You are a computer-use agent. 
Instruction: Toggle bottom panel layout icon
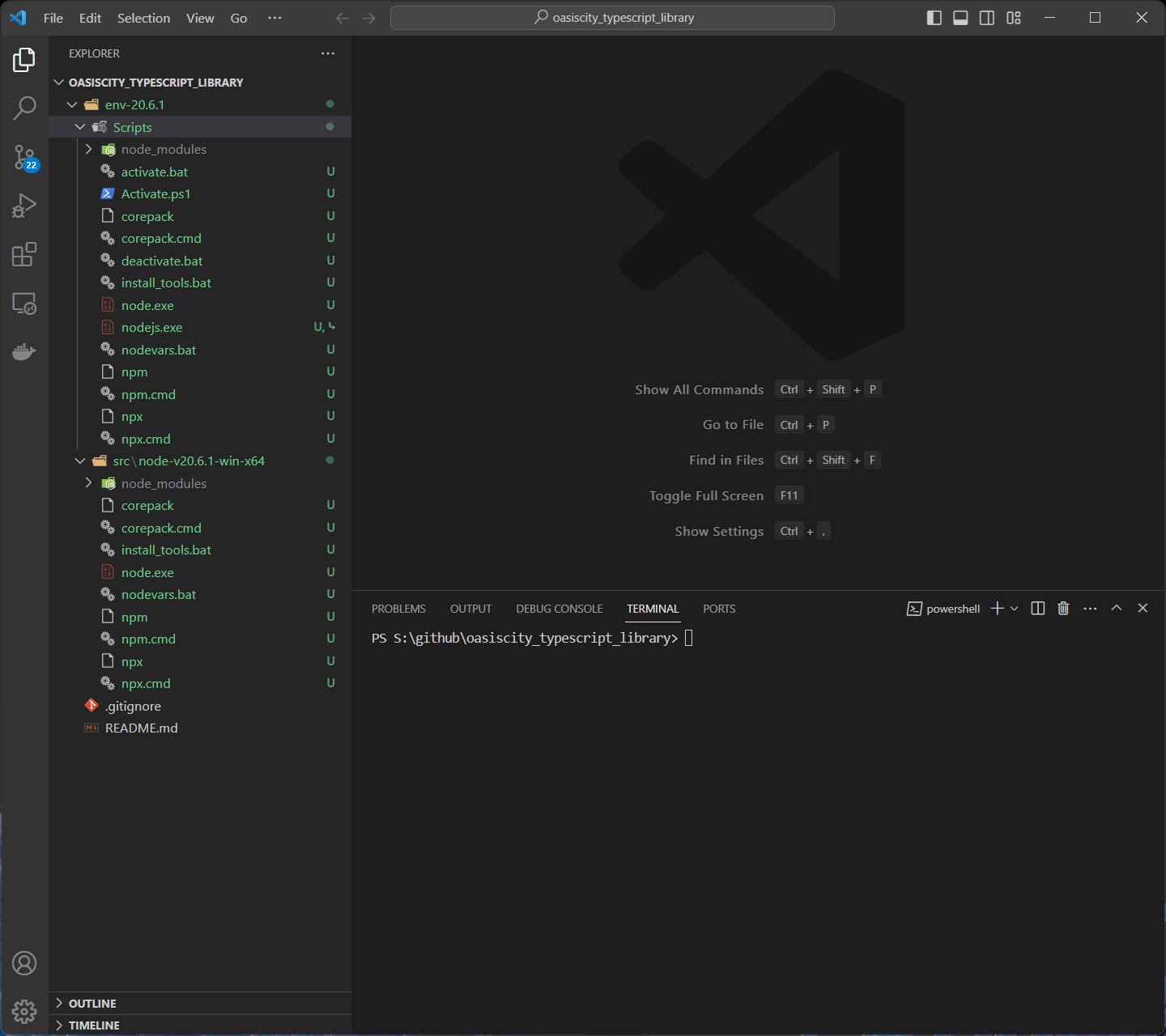coord(960,18)
